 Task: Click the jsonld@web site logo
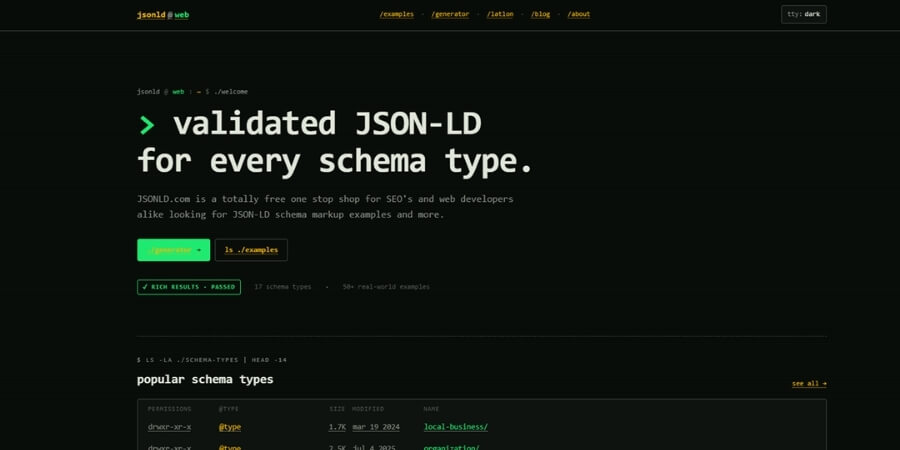point(162,15)
